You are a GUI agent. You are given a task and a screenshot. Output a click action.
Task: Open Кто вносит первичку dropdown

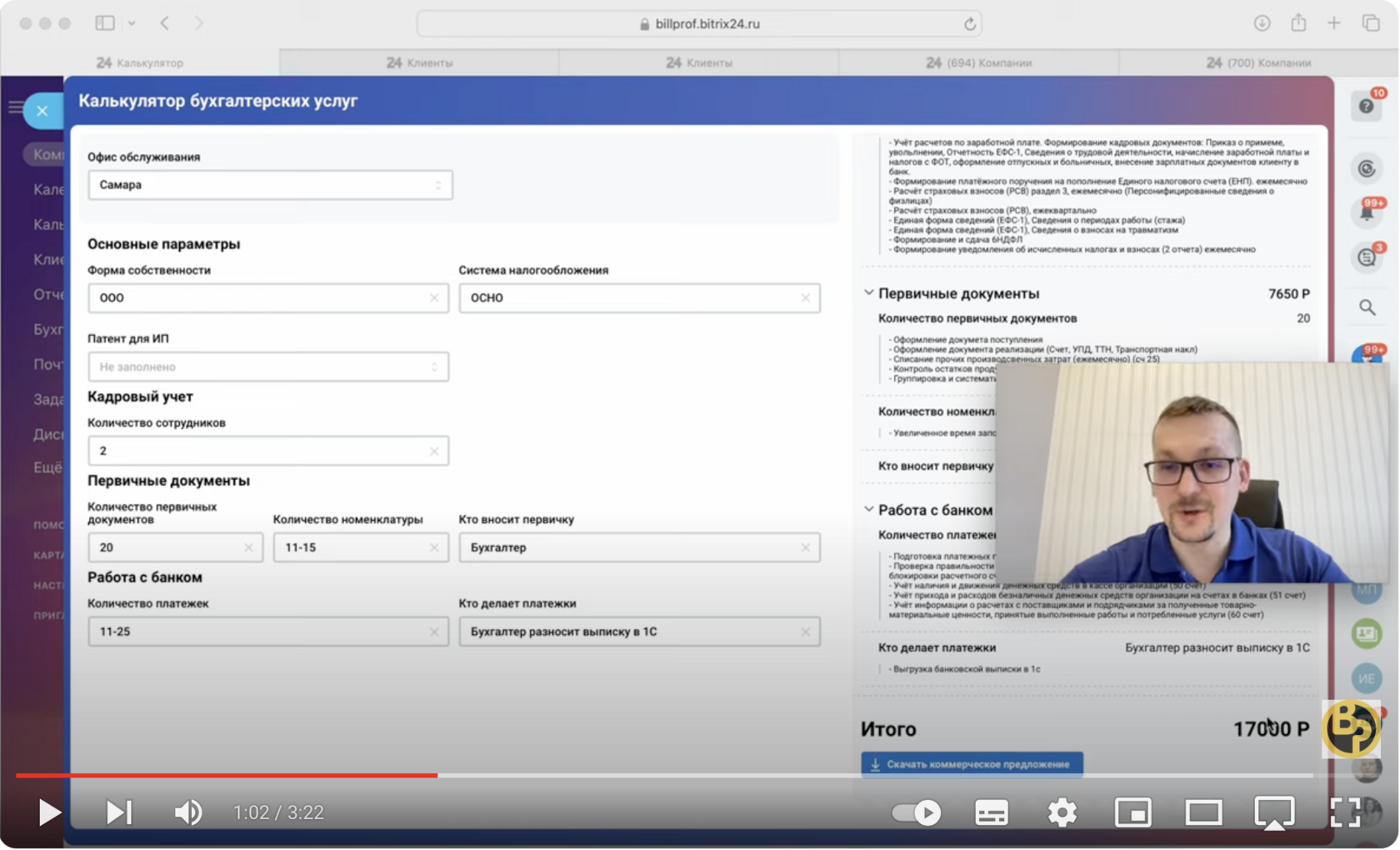[639, 547]
